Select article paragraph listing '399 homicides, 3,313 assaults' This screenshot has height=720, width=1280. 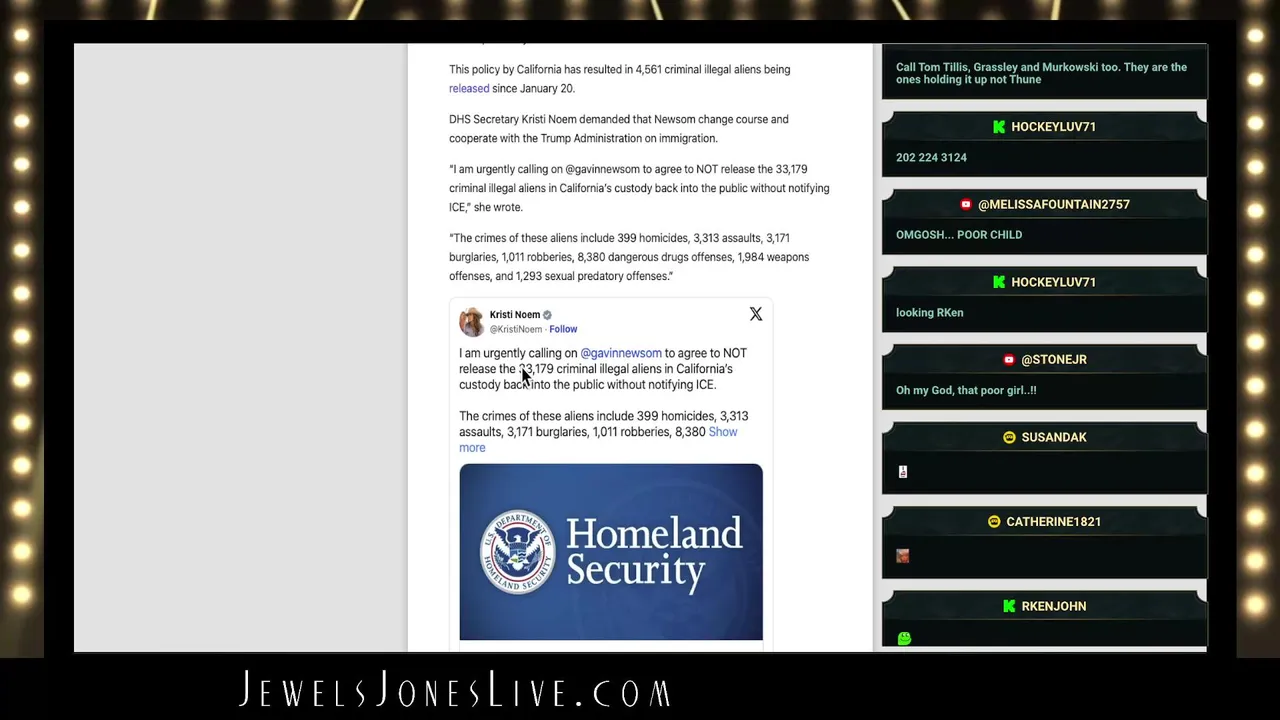[x=629, y=257]
